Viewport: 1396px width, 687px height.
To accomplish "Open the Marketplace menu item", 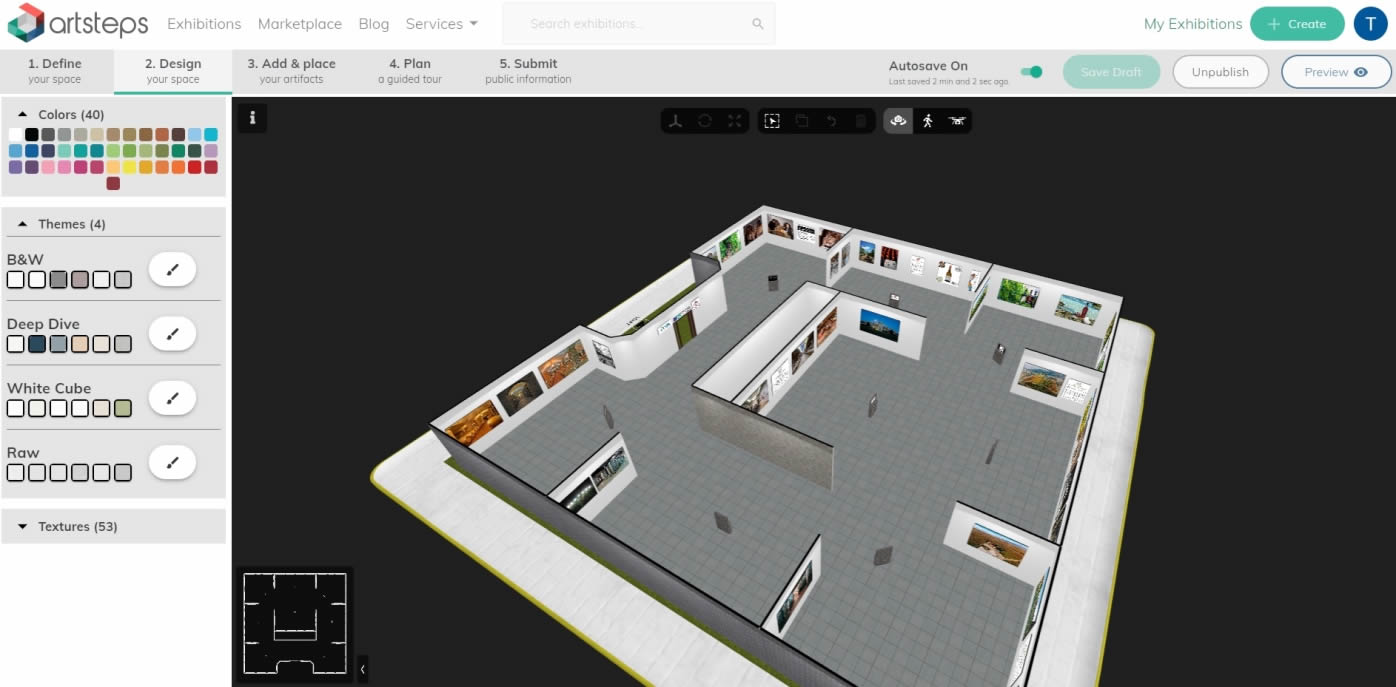I will tap(299, 24).
